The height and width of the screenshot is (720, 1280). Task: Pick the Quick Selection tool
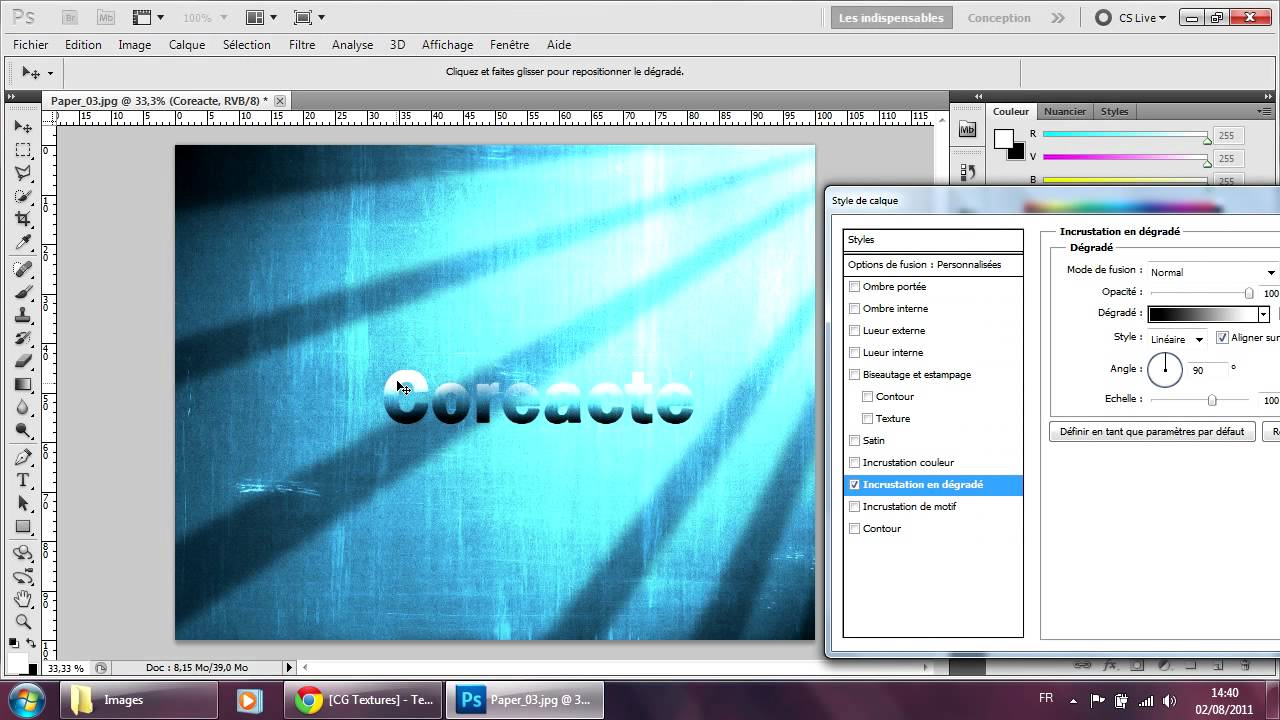coord(23,196)
